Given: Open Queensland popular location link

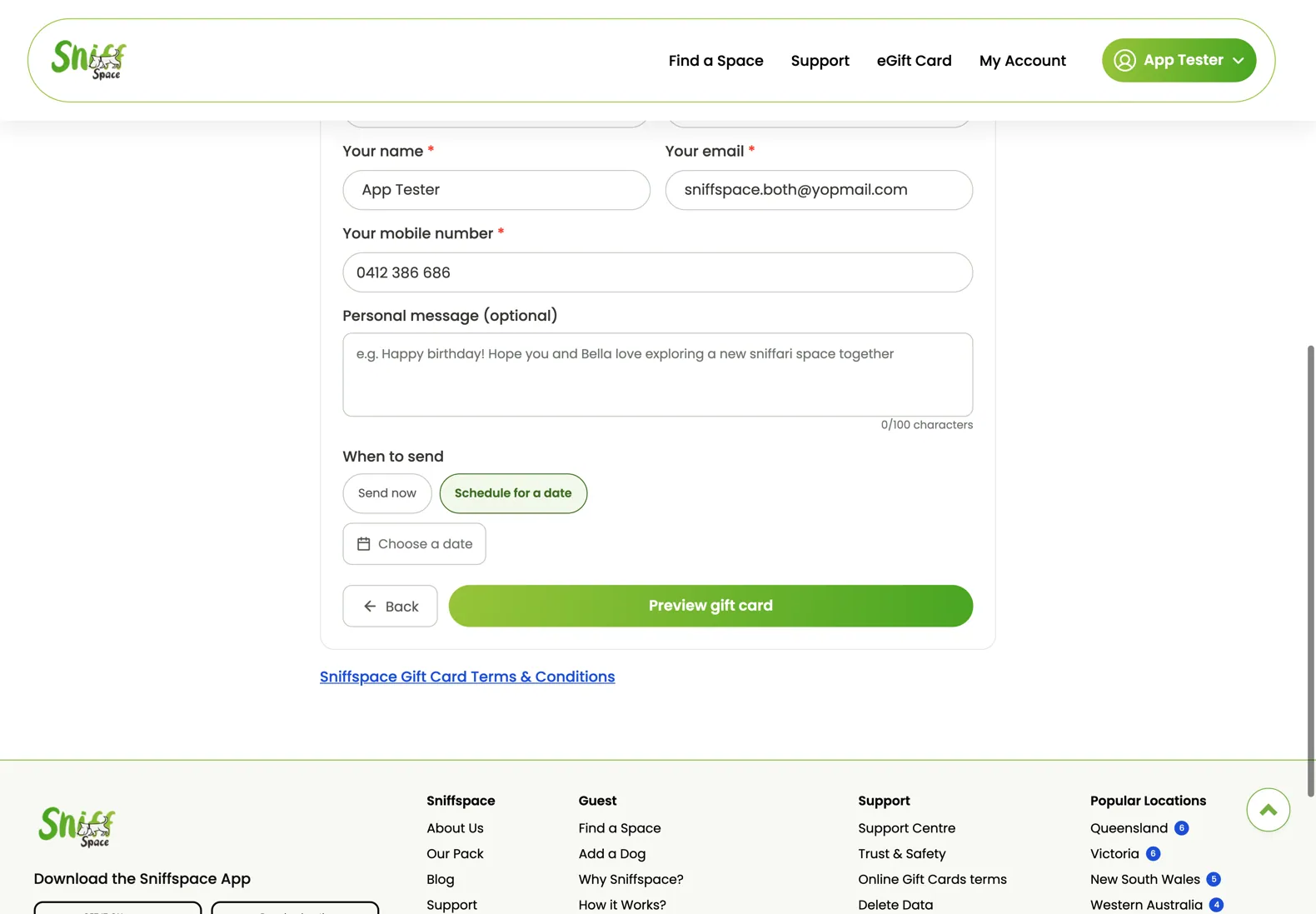Looking at the screenshot, I should tap(1129, 828).
